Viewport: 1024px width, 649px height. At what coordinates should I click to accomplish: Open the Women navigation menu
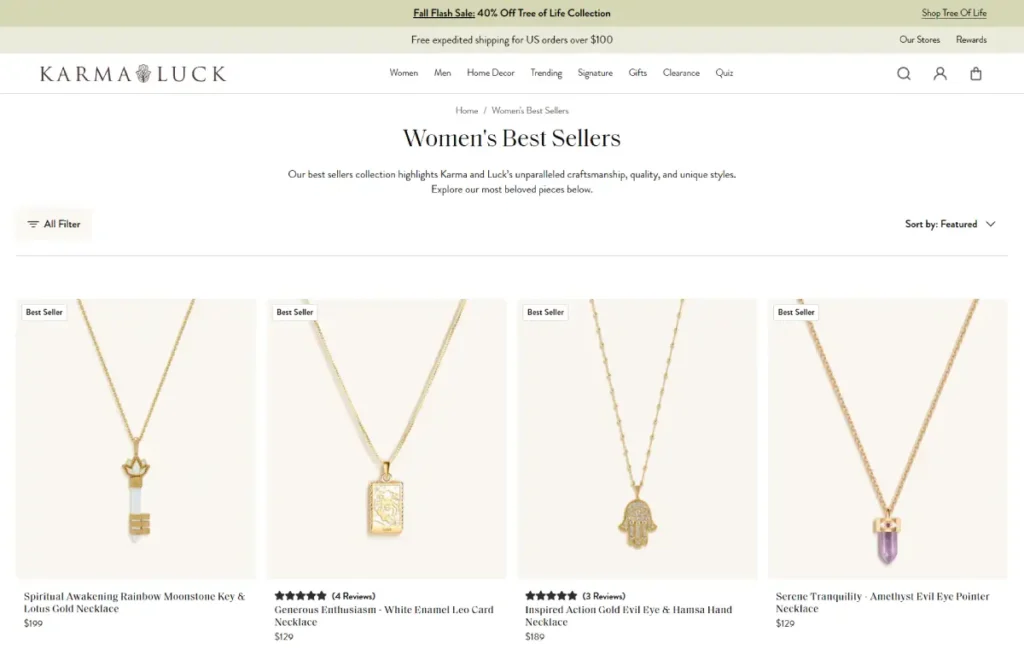(404, 73)
